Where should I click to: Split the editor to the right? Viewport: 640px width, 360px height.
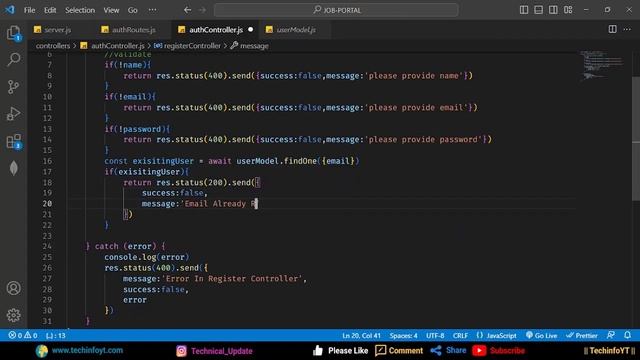click(612, 29)
